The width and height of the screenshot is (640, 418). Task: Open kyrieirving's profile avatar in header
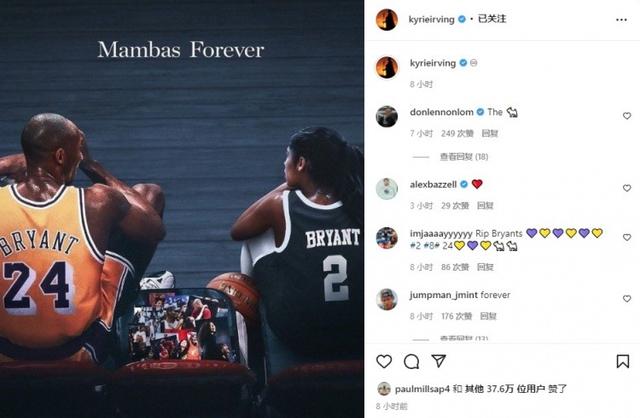[x=387, y=19]
